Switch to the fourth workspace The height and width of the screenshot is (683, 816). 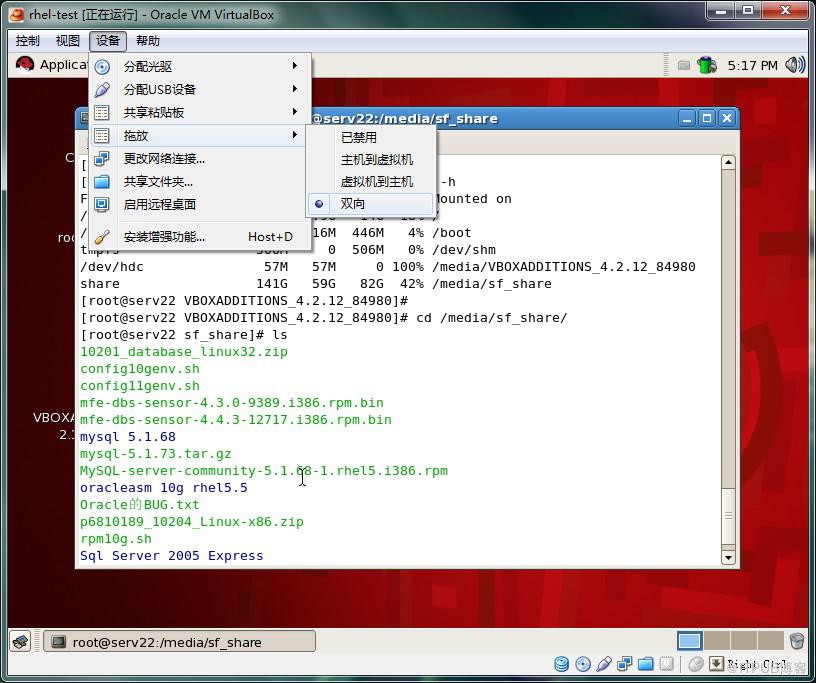(771, 641)
